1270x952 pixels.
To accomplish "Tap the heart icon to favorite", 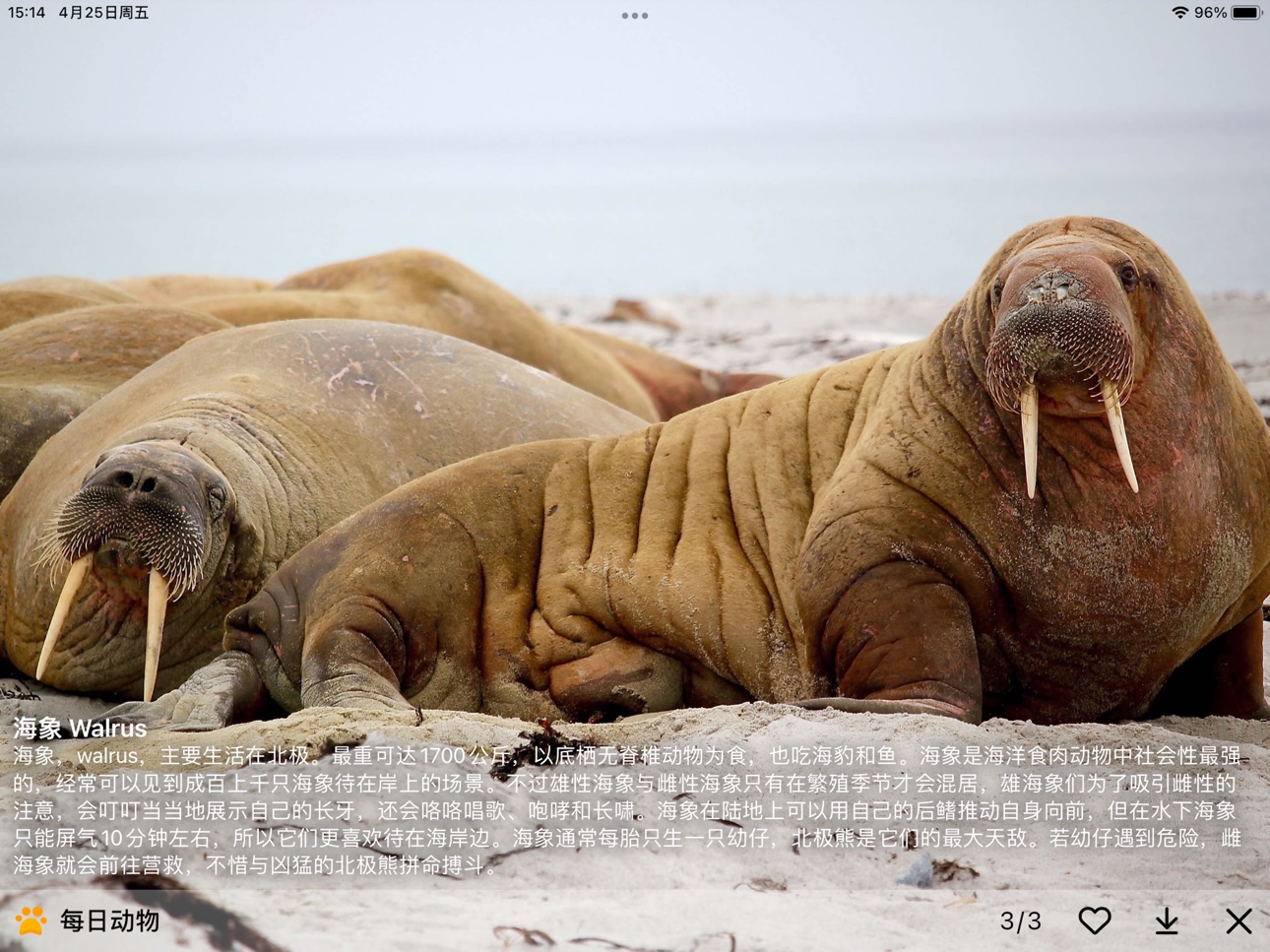I will coord(1094,920).
